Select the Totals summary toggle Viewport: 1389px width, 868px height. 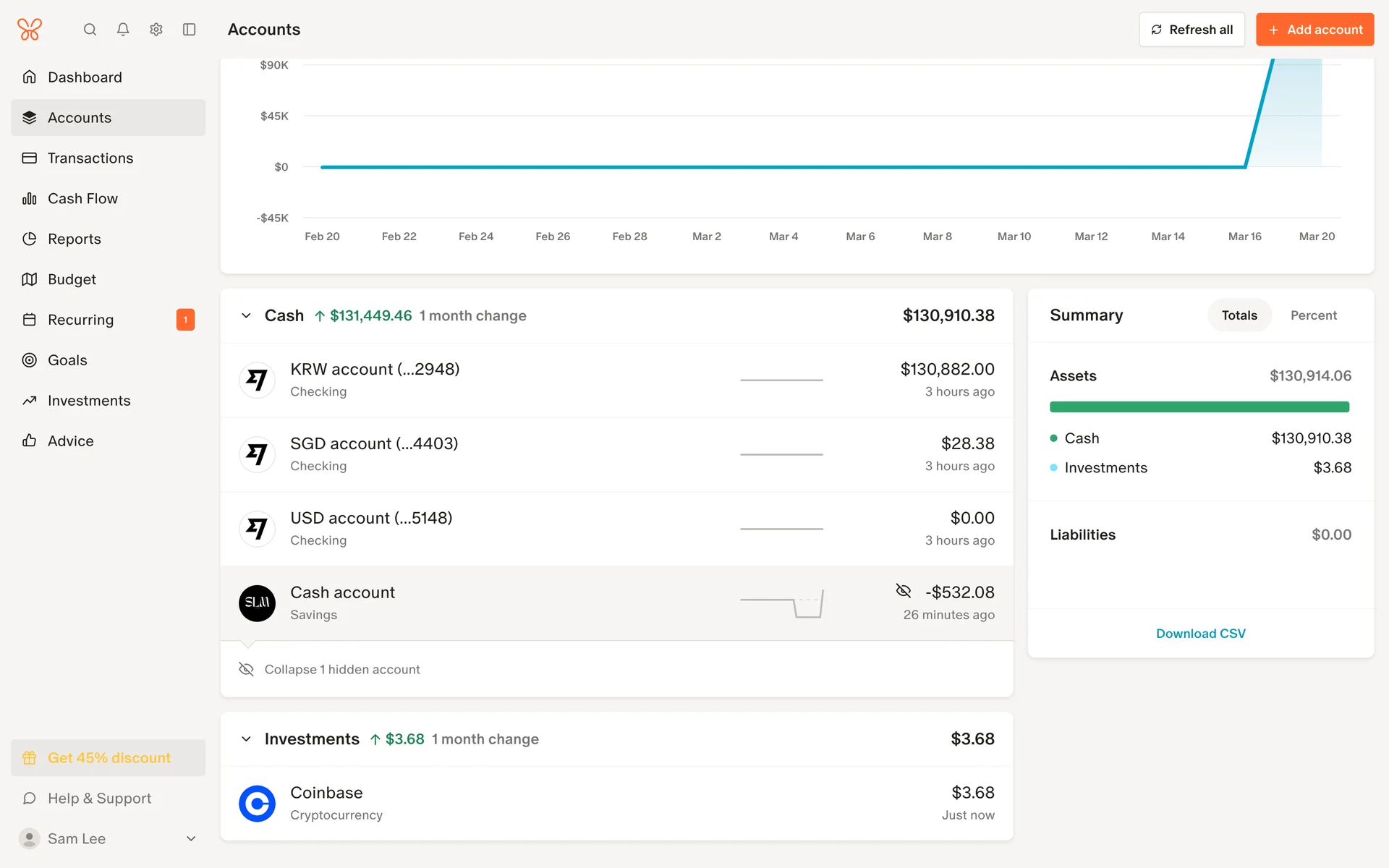tap(1239, 315)
